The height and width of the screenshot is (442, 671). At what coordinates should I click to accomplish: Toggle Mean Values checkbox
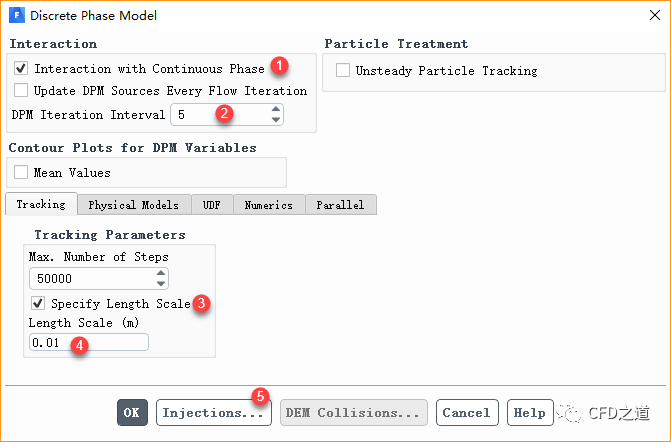pos(22,172)
